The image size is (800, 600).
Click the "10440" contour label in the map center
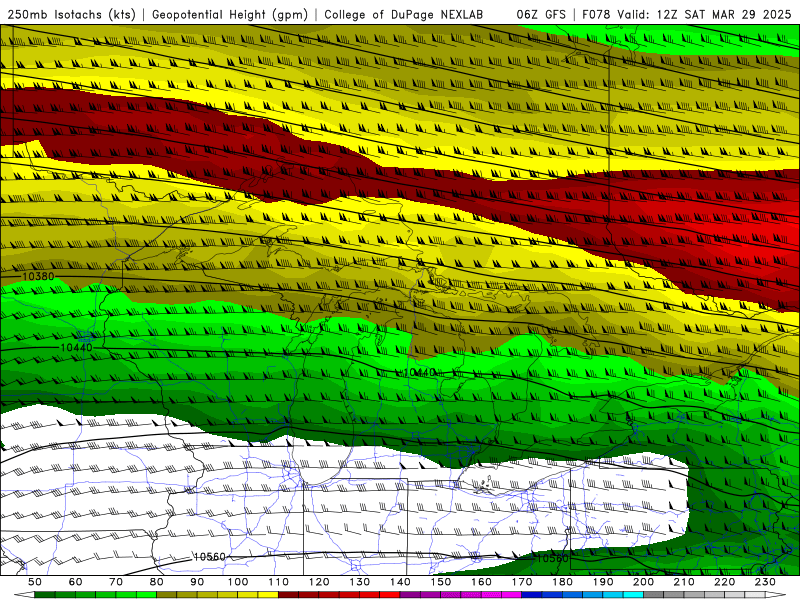420,372
